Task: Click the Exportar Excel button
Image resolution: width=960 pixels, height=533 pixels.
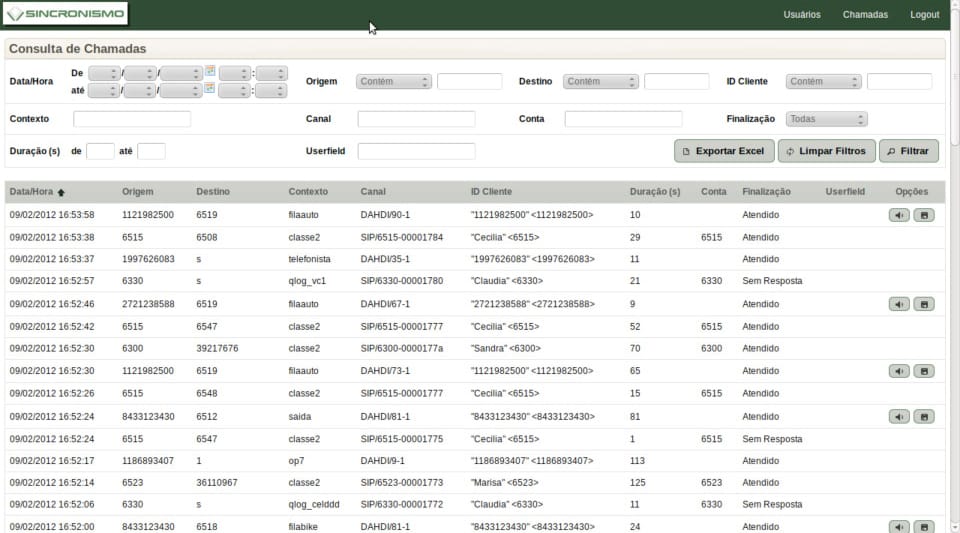Action: (x=724, y=151)
